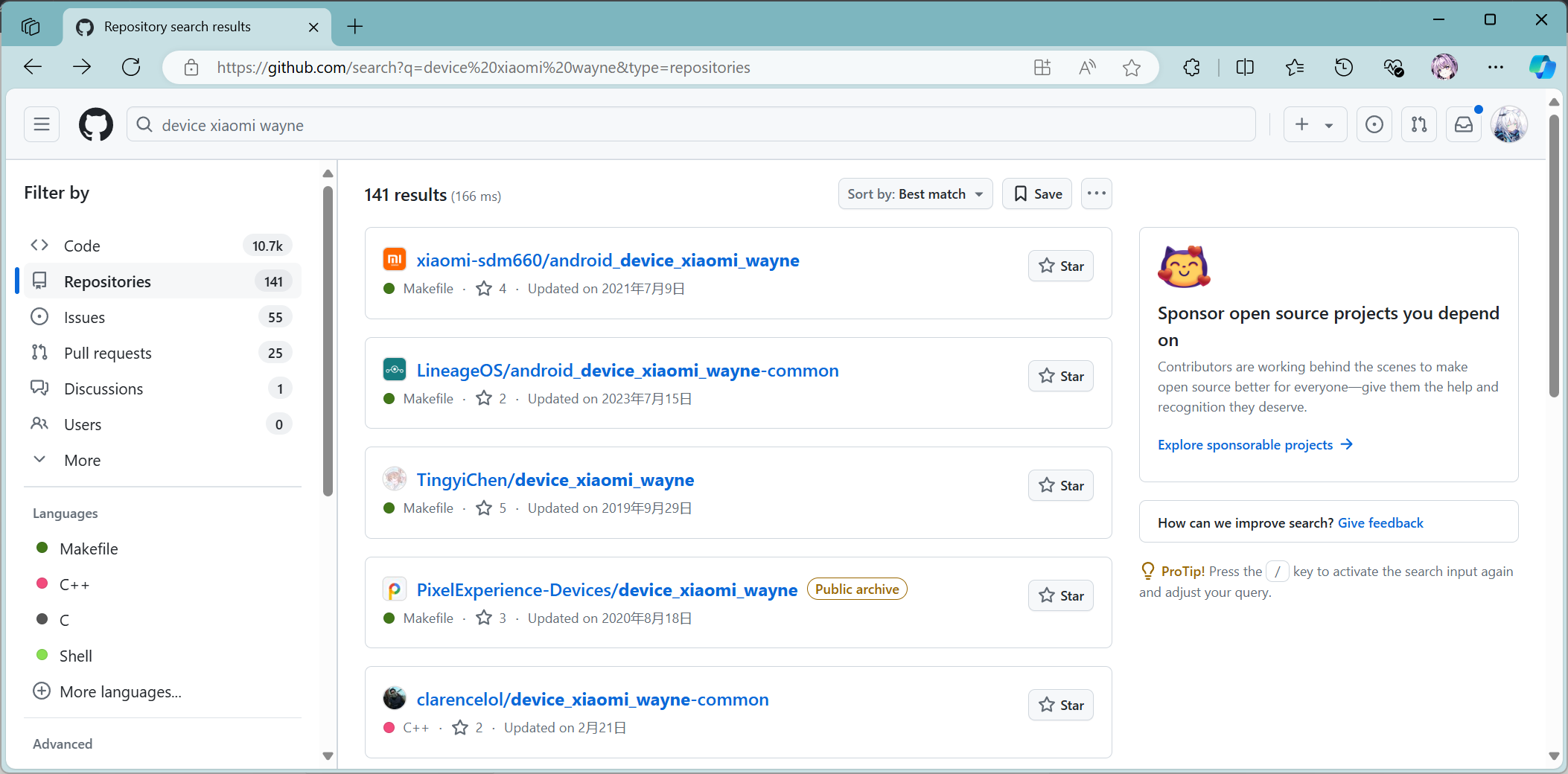
Task: Click the Read aloud icon in address bar
Action: (x=1087, y=68)
